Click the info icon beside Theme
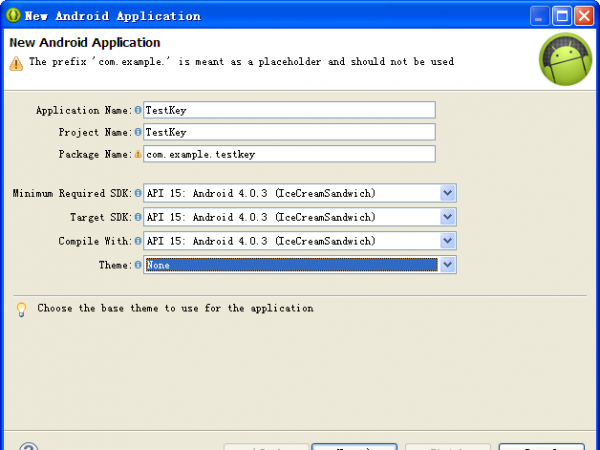Image resolution: width=600 pixels, height=450 pixels. (x=138, y=265)
